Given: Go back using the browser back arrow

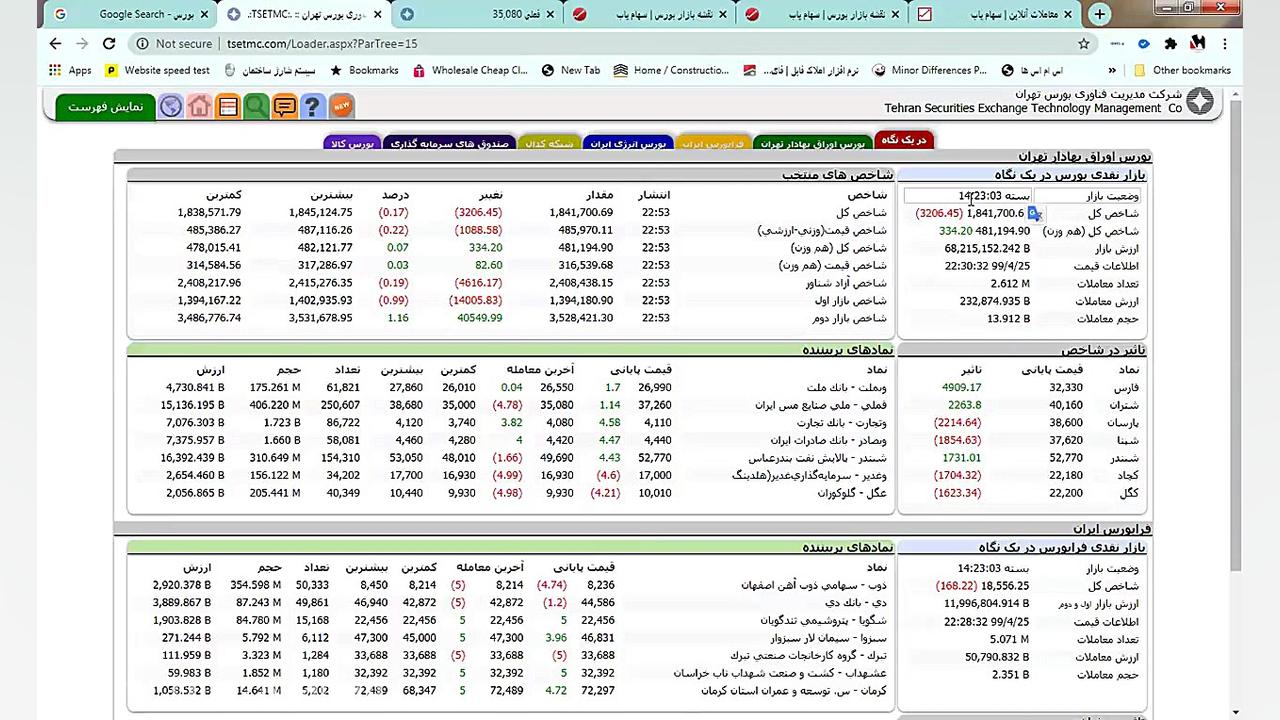Looking at the screenshot, I should click(x=55, y=43).
